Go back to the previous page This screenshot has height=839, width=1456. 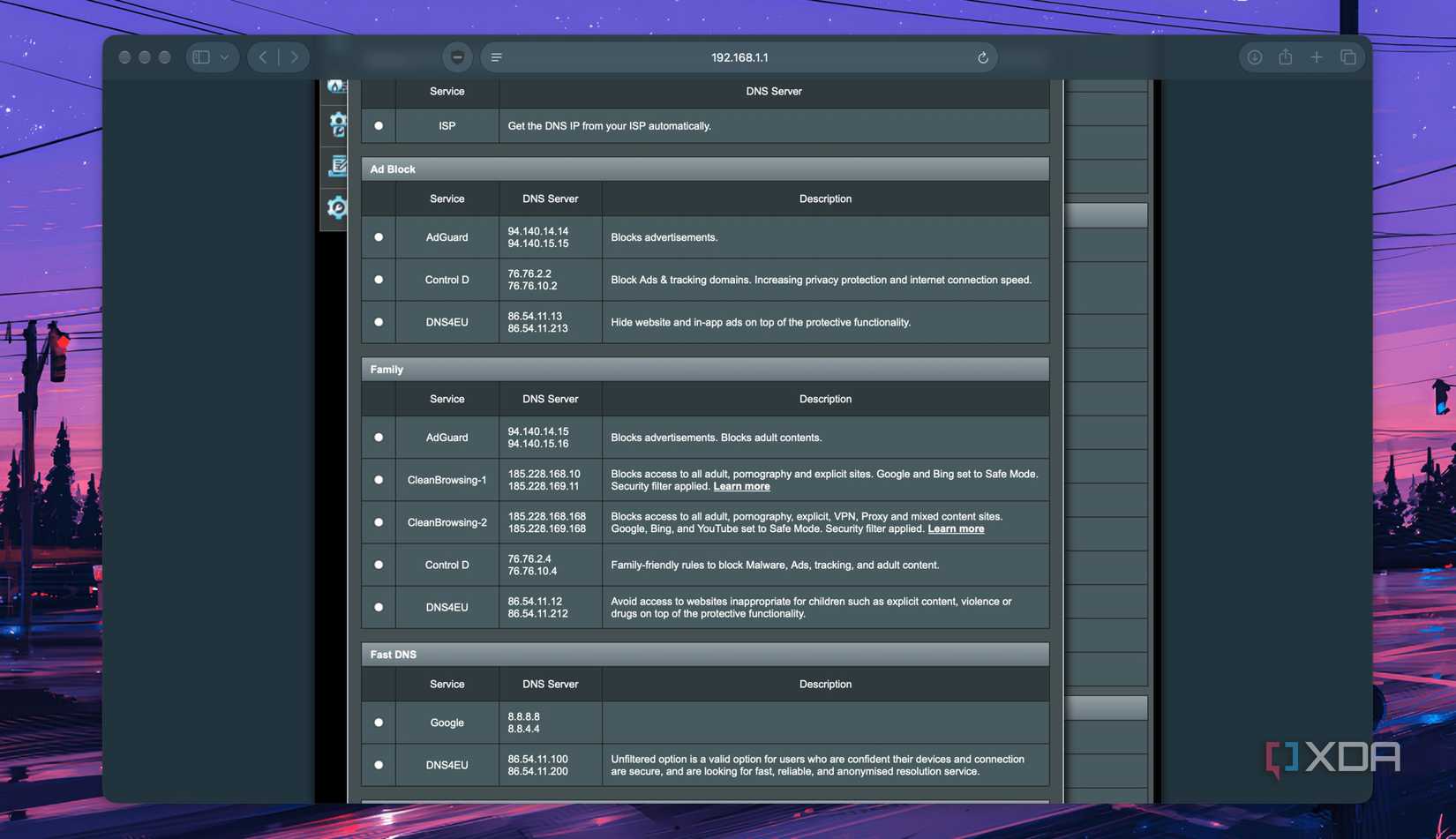263,57
